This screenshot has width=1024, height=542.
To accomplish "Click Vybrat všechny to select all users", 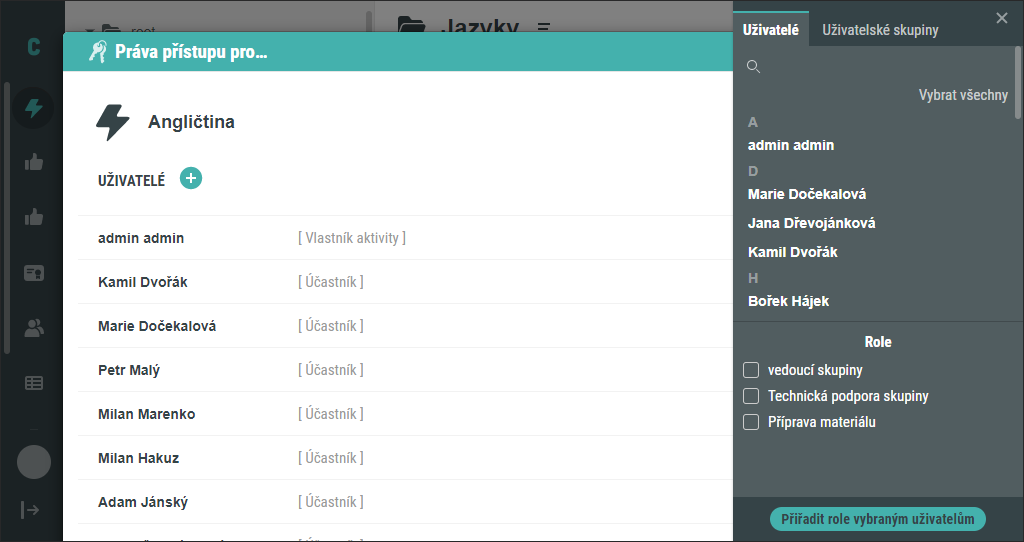I will [963, 95].
